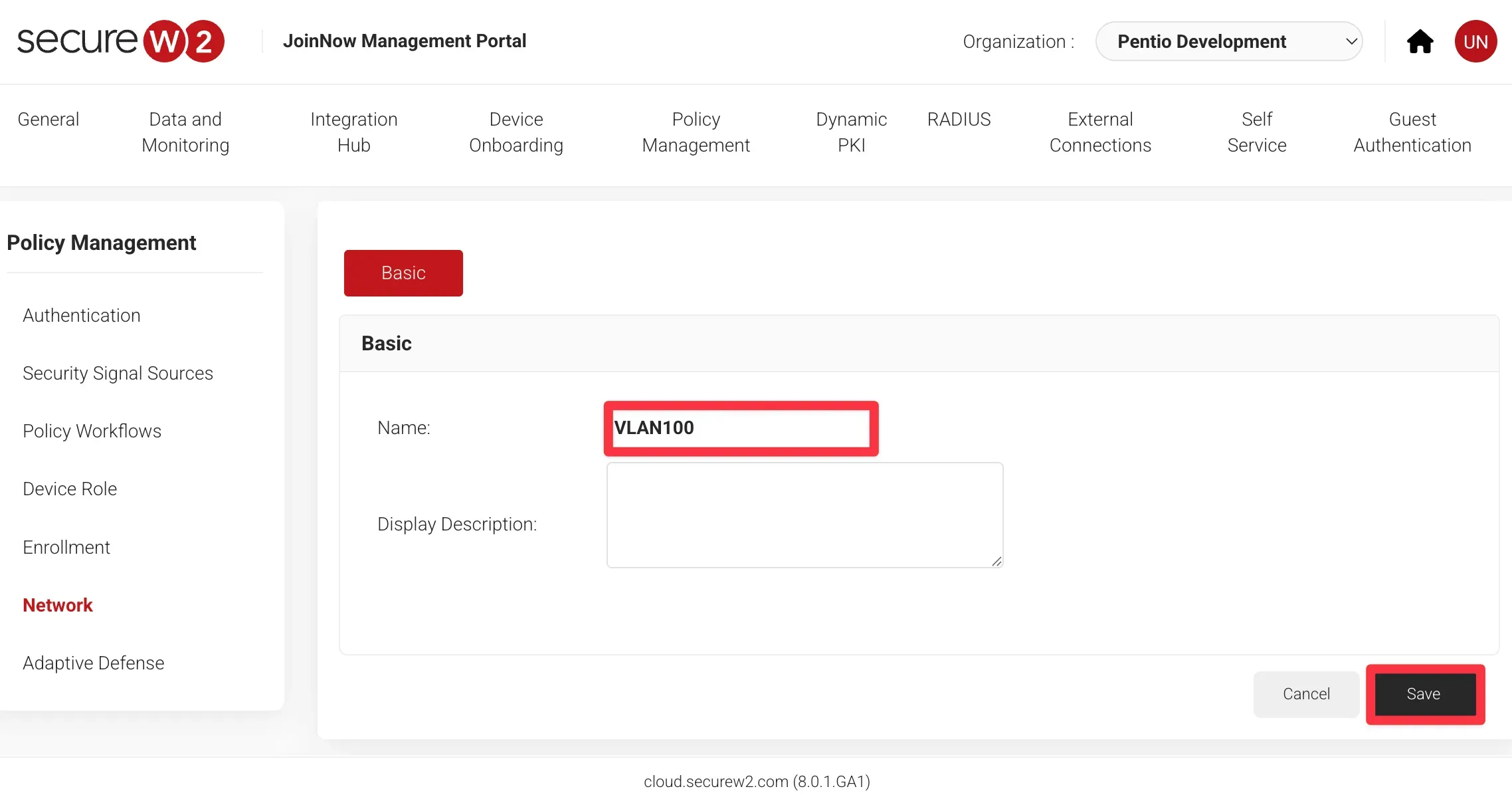Image resolution: width=1512 pixels, height=803 pixels.
Task: Open the UN user avatar menu
Action: 1475,41
